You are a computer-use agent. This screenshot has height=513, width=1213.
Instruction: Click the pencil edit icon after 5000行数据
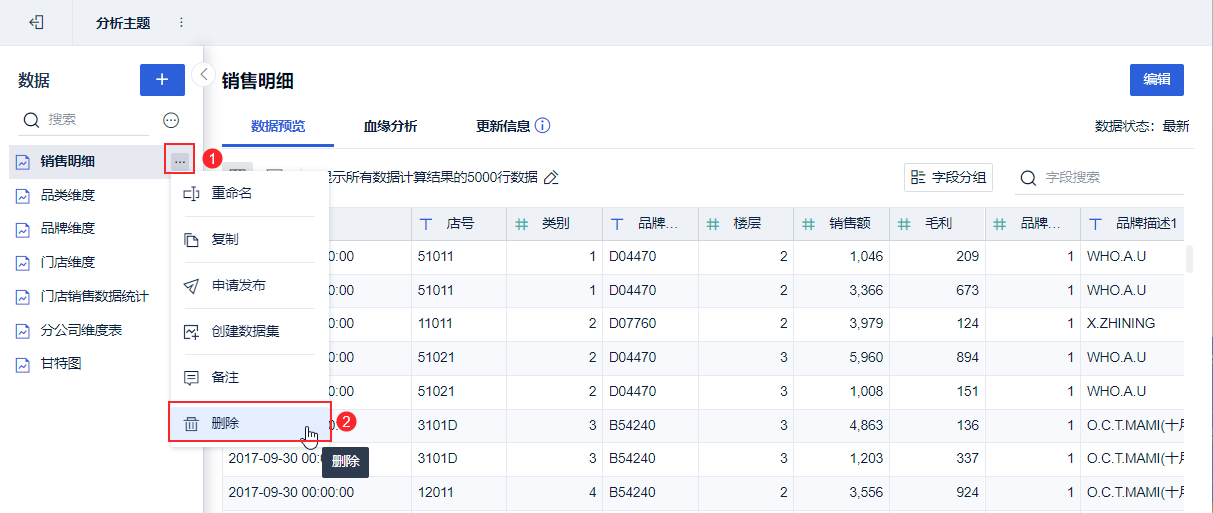[x=551, y=177]
